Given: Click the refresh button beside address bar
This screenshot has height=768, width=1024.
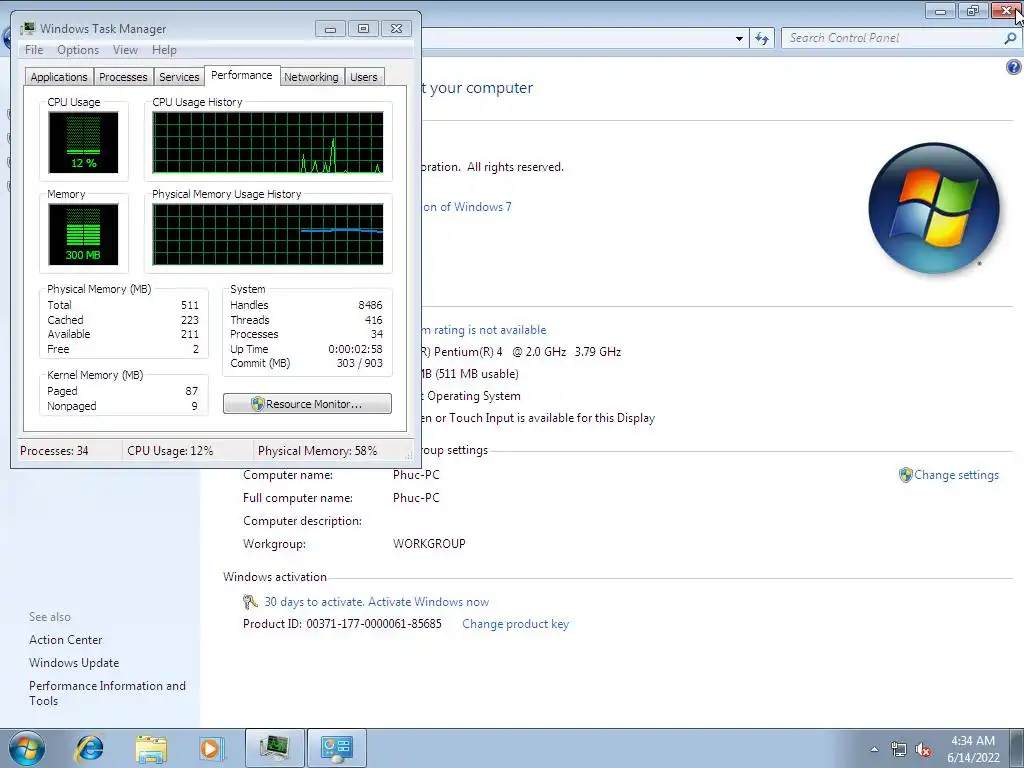Looking at the screenshot, I should [762, 39].
